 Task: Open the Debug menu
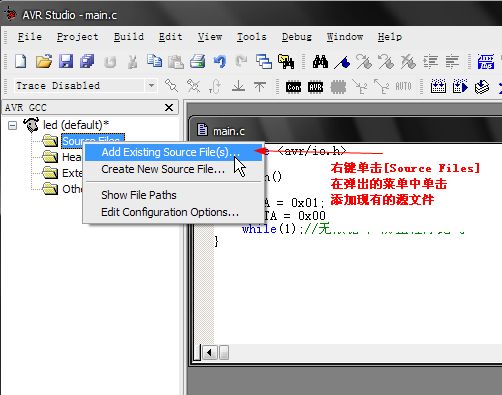click(x=297, y=37)
